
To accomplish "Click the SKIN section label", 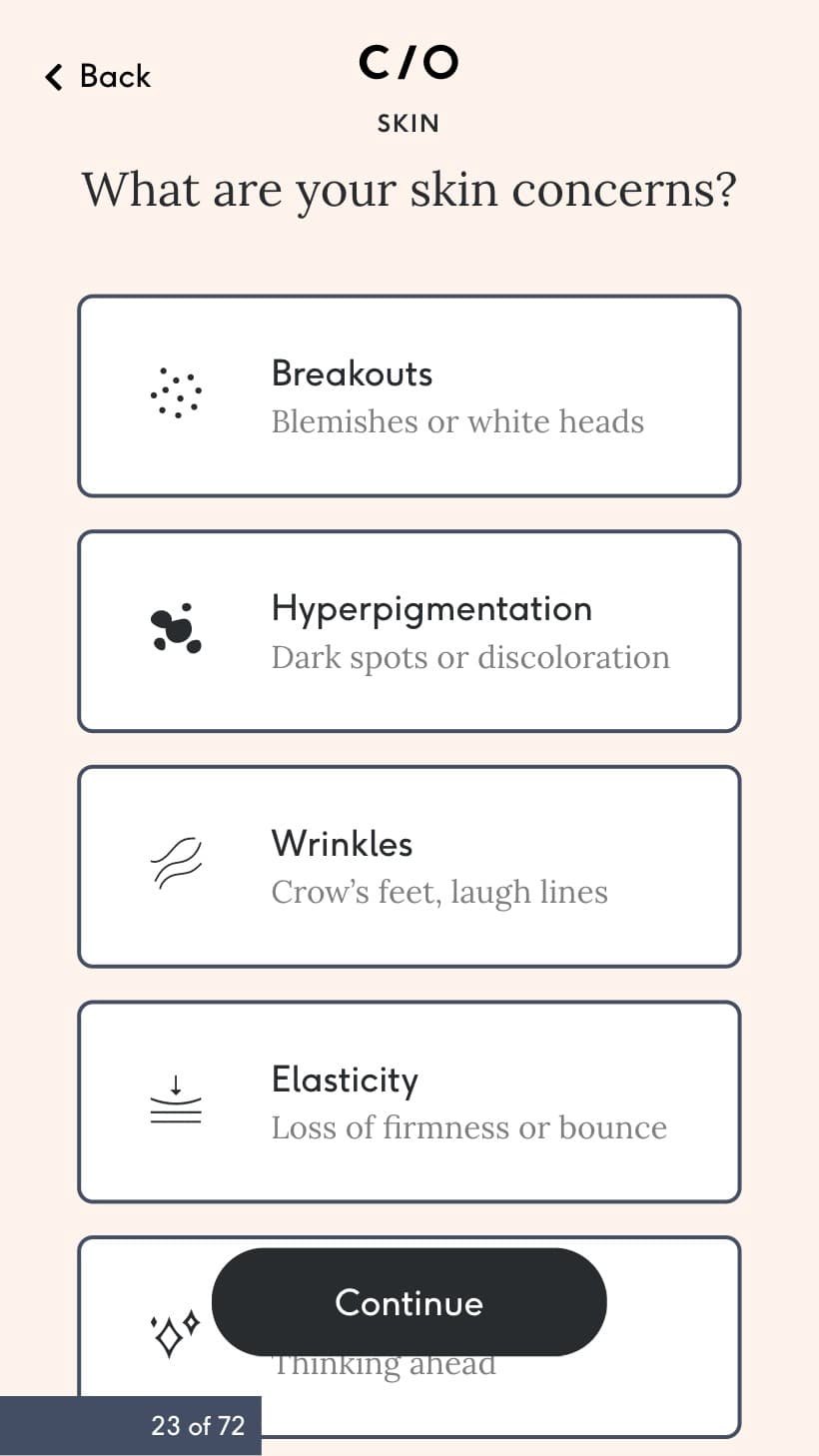I will 409,123.
